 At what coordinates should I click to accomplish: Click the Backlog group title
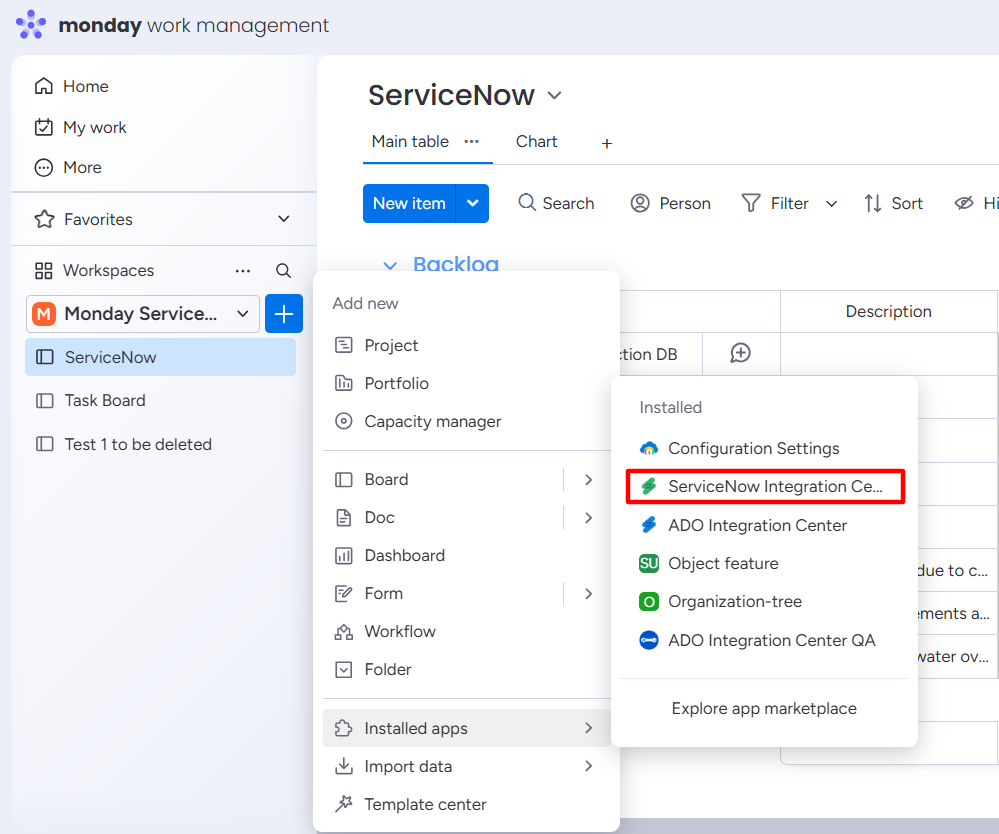pos(456,264)
